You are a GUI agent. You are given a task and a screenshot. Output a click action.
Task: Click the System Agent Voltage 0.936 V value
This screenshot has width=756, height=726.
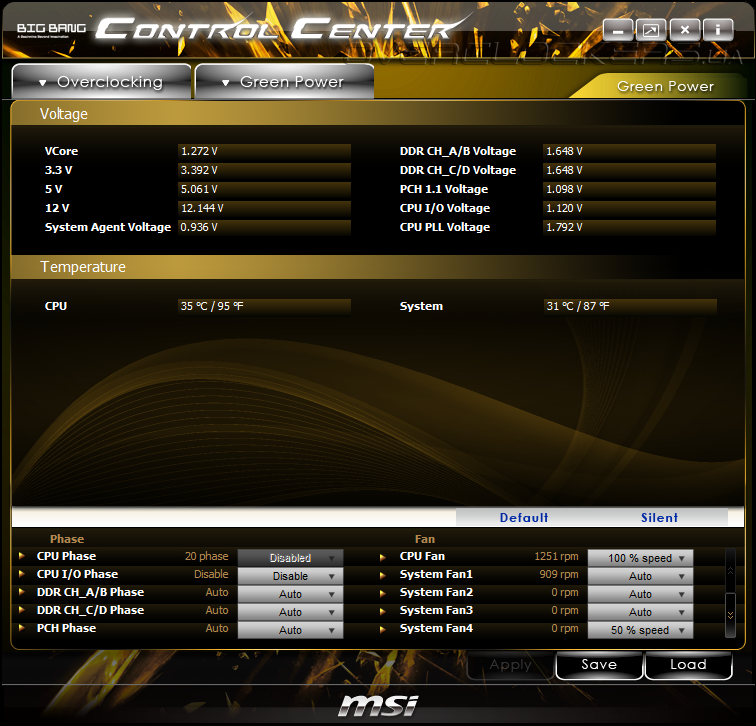(264, 227)
